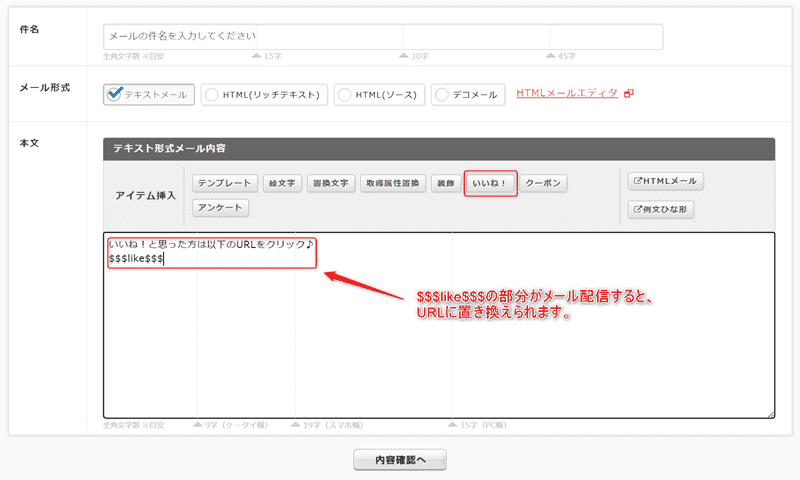This screenshot has width=800, height=480.
Task: Click inside the 本文 body text area
Action: coord(440,340)
